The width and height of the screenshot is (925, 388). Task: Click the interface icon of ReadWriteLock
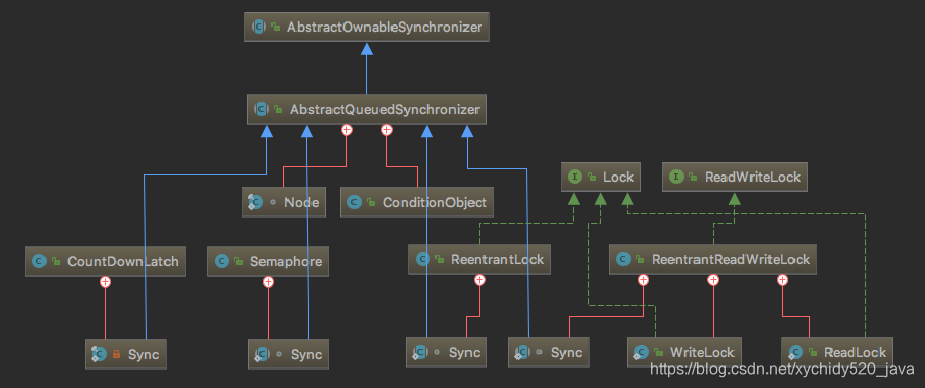point(677,176)
